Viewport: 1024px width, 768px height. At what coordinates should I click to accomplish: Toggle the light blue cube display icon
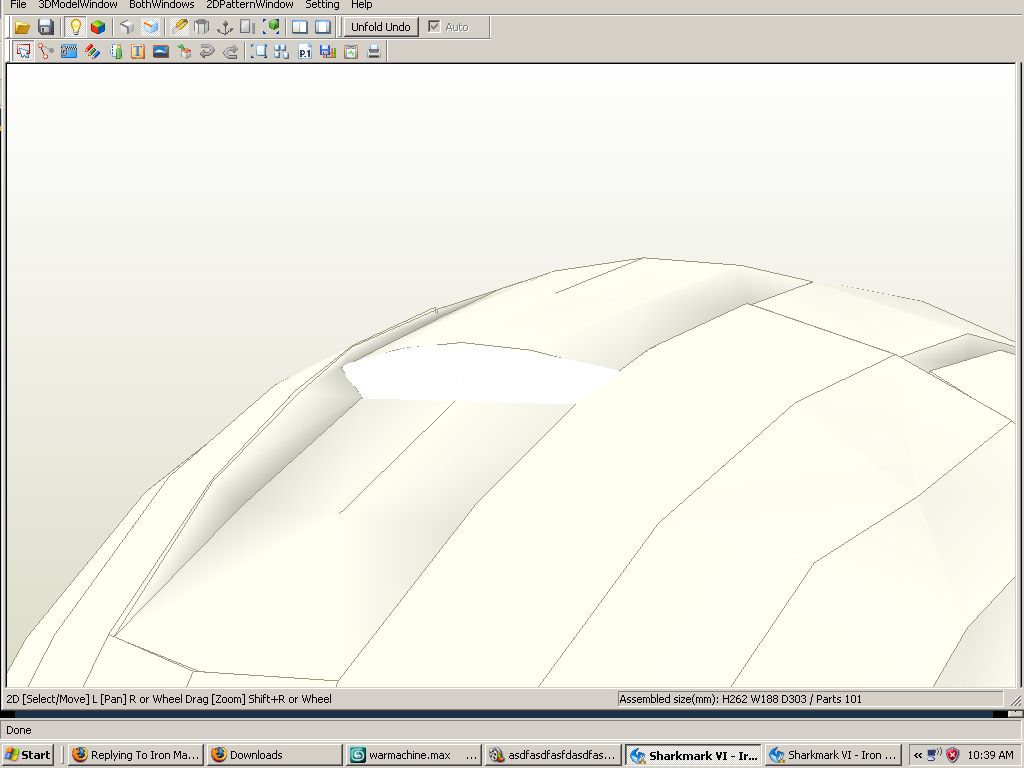(x=151, y=27)
